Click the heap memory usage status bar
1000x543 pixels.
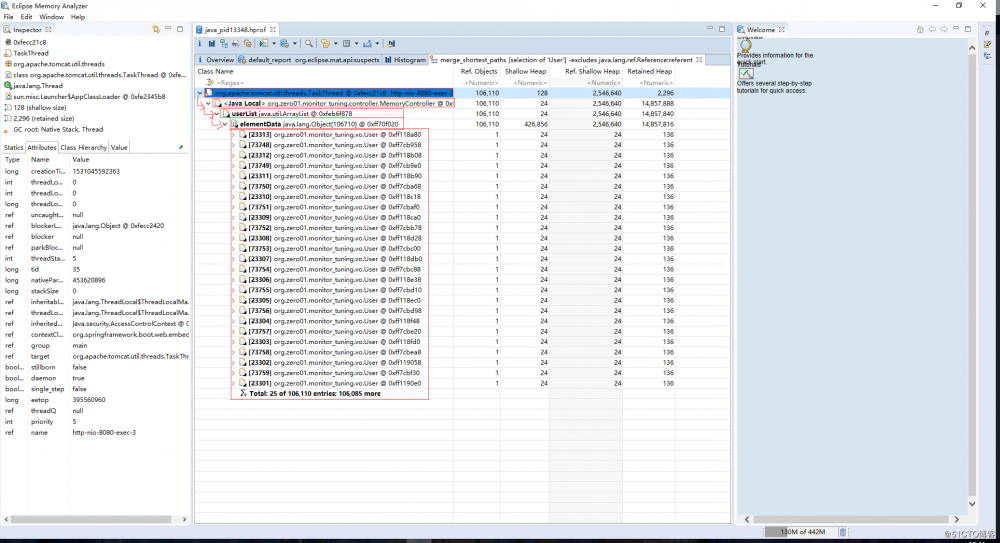[x=800, y=532]
